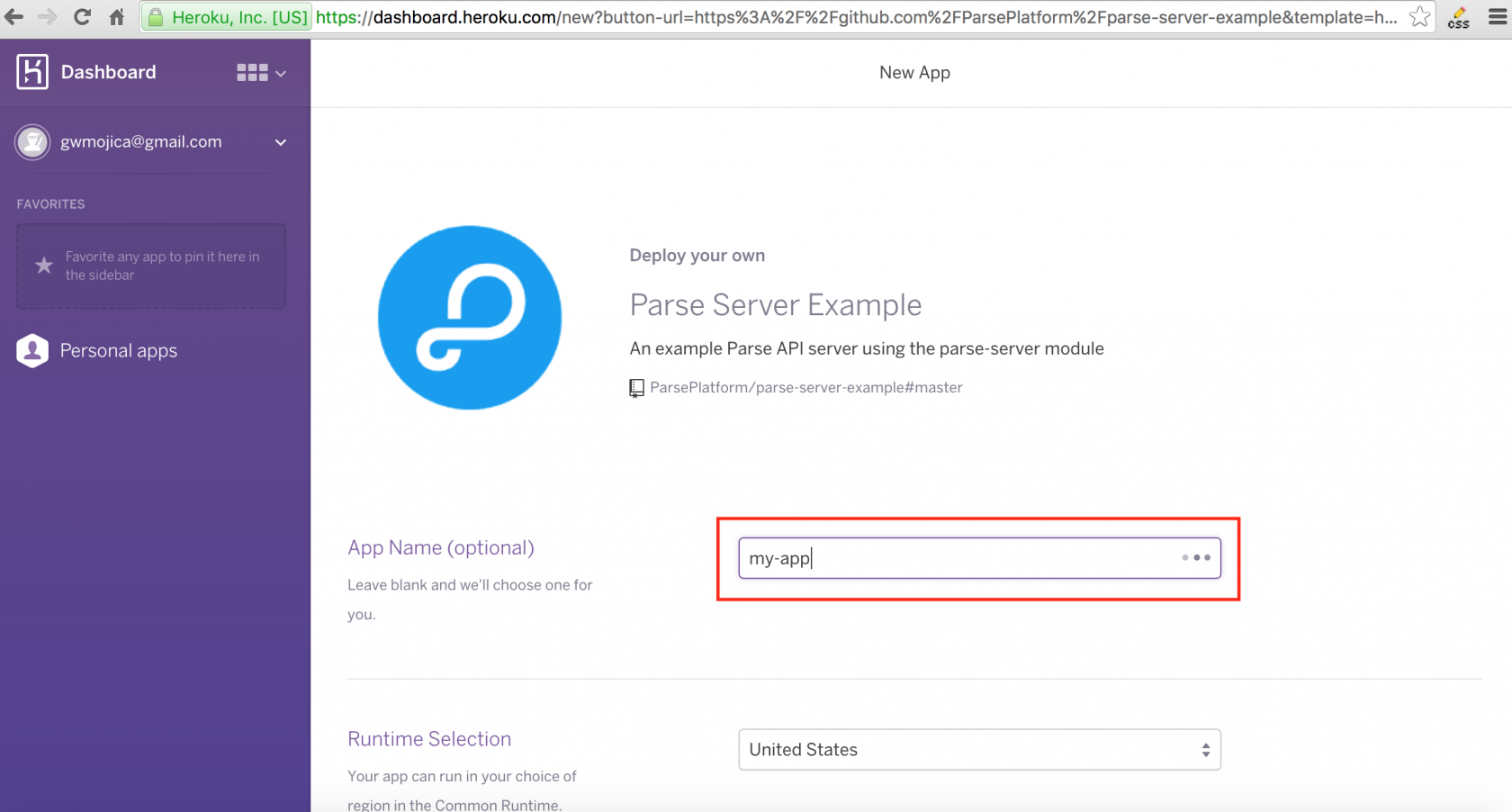The height and width of the screenshot is (812, 1512).
Task: Click the Personal apps label
Action: click(x=118, y=350)
